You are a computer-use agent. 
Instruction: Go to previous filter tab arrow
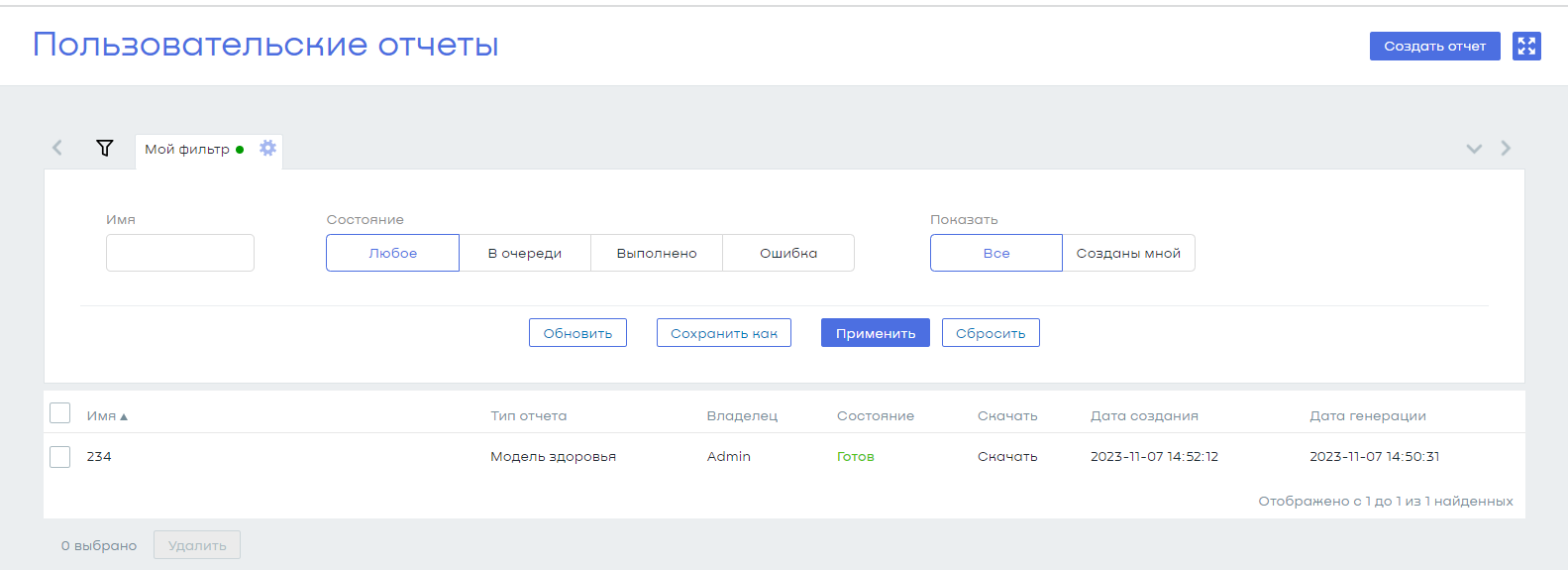[x=57, y=148]
